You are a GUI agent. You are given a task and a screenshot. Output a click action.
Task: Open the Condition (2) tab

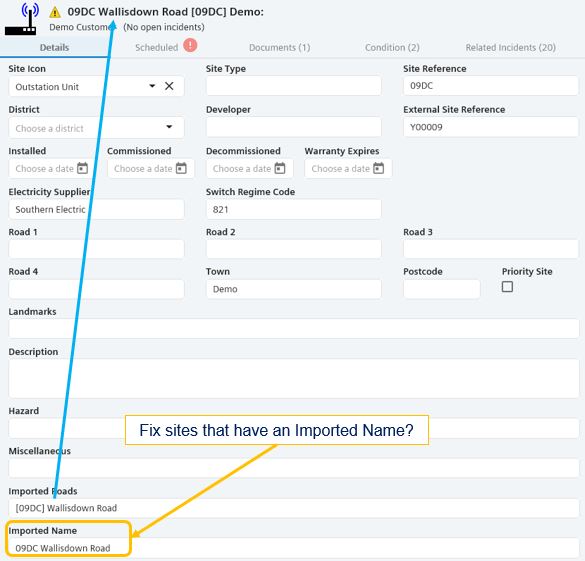(392, 48)
